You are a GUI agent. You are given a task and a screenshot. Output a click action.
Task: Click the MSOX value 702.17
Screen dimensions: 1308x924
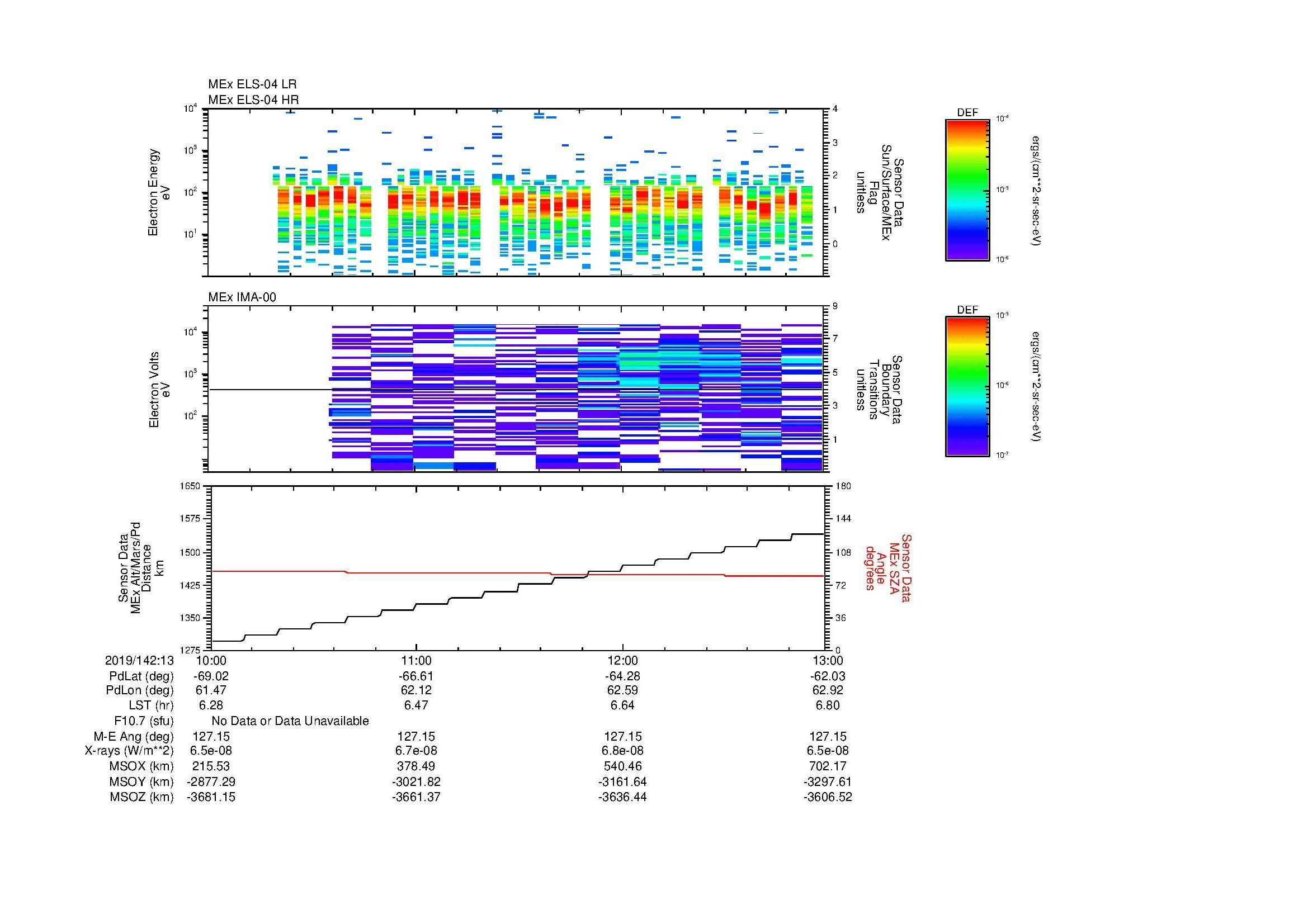coord(828,766)
